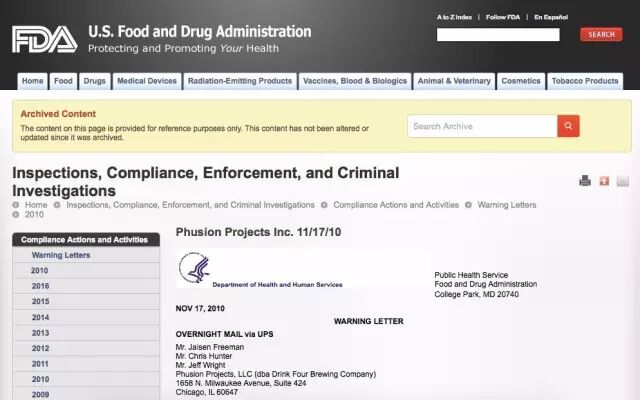This screenshot has height=400, width=640.
Task: Click the NOV 17, 2010 date text
Action: 200,309
